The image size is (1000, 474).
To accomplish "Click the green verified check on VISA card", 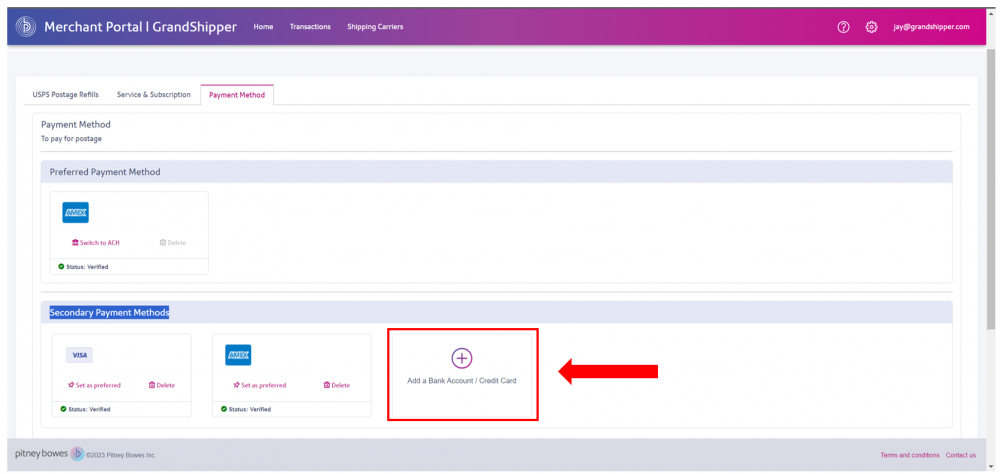I will point(64,409).
